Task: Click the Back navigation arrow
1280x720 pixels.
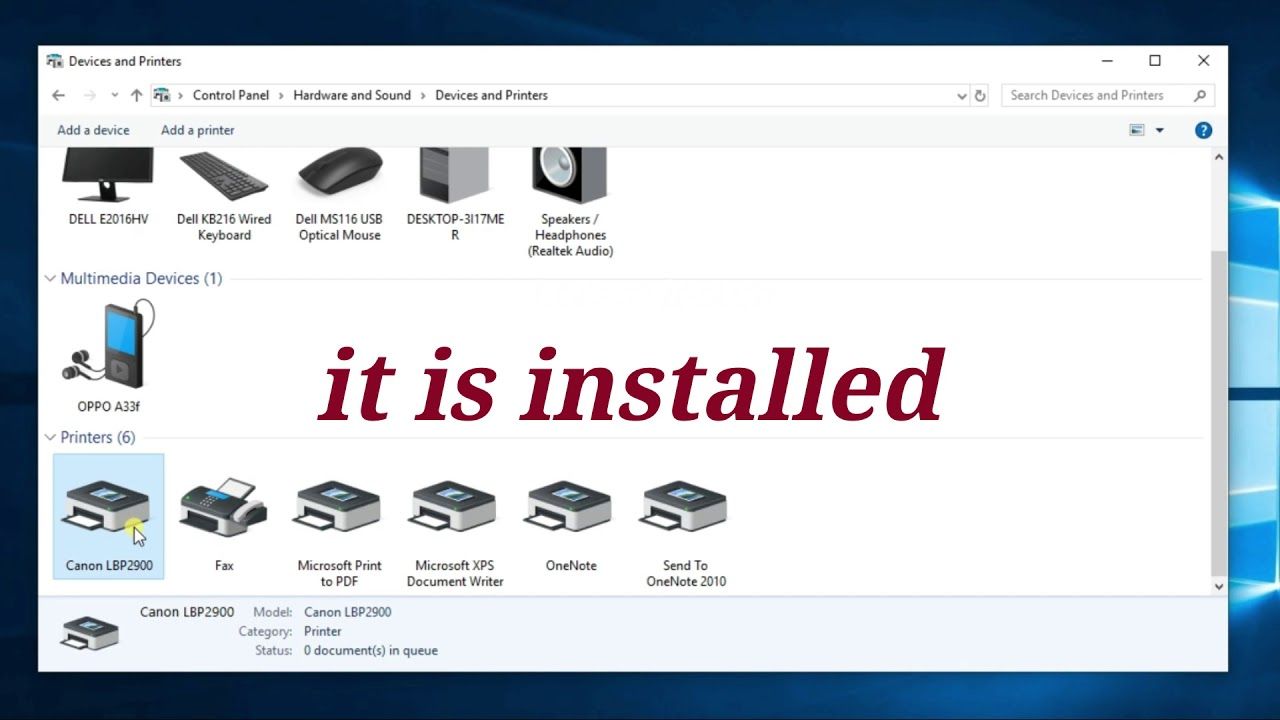Action: 58,96
